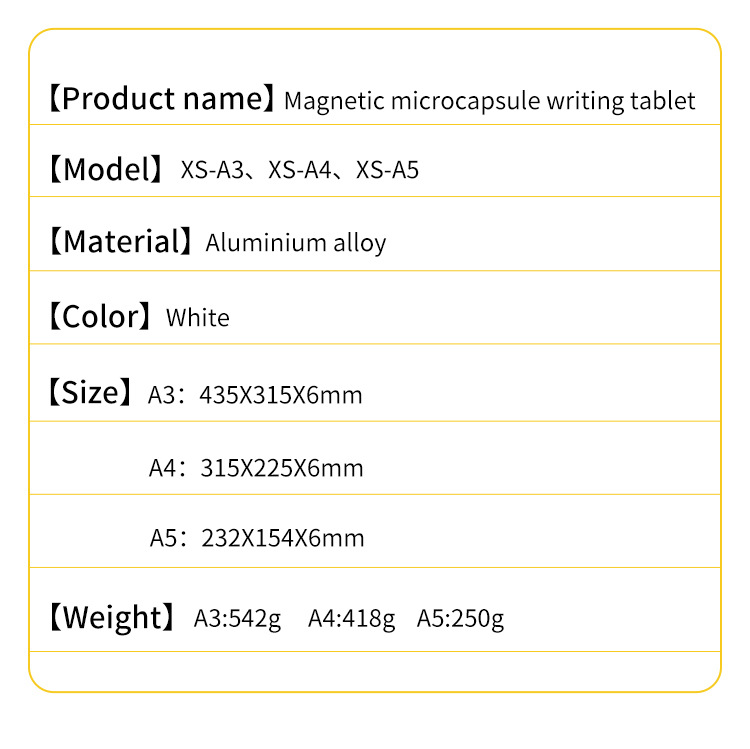Click the Product name label
The width and height of the screenshot is (750, 749).
tap(158, 99)
